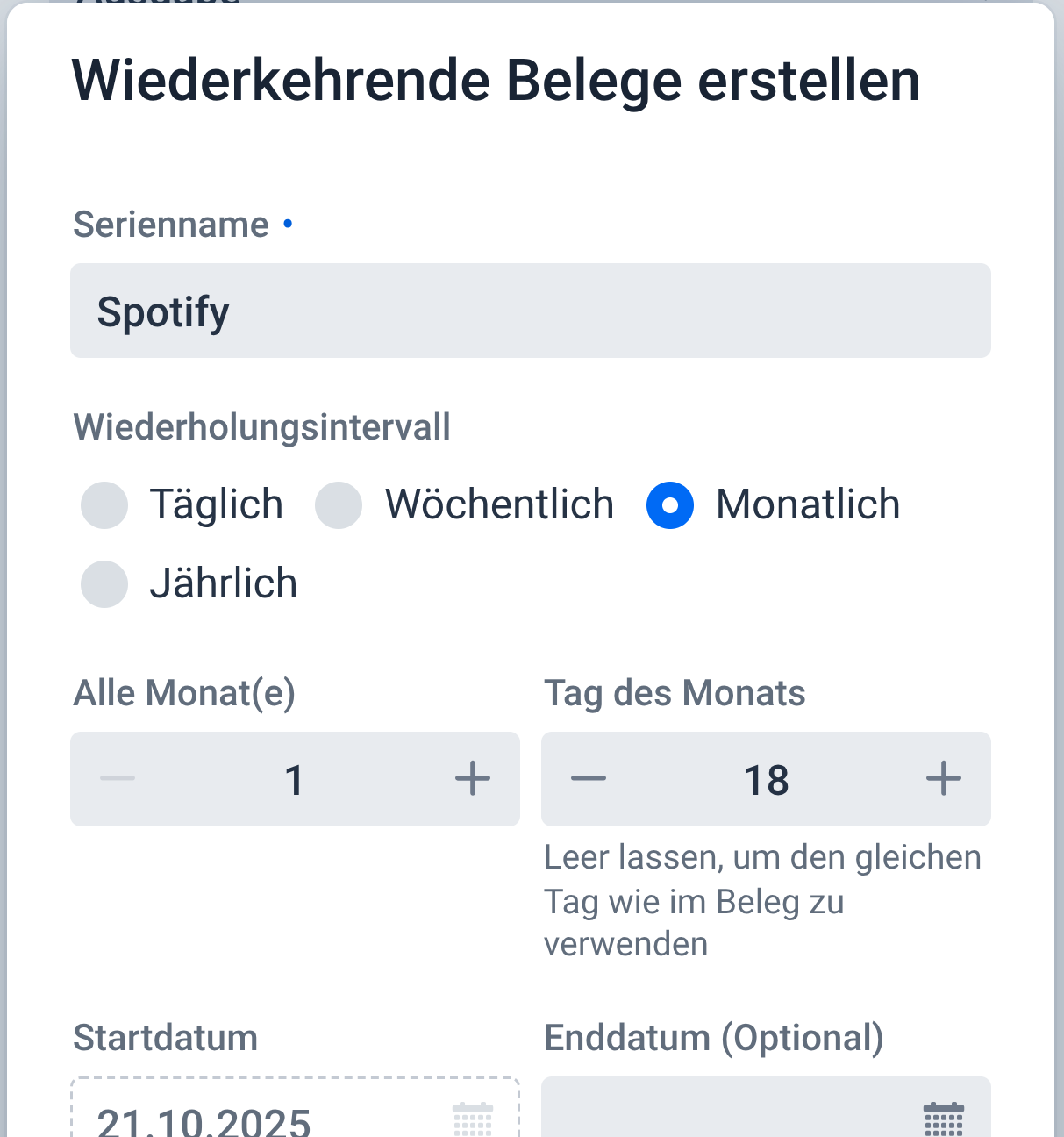Increase Tag des Monats with plus icon
Screen dimensions: 1064x1137
click(x=944, y=779)
